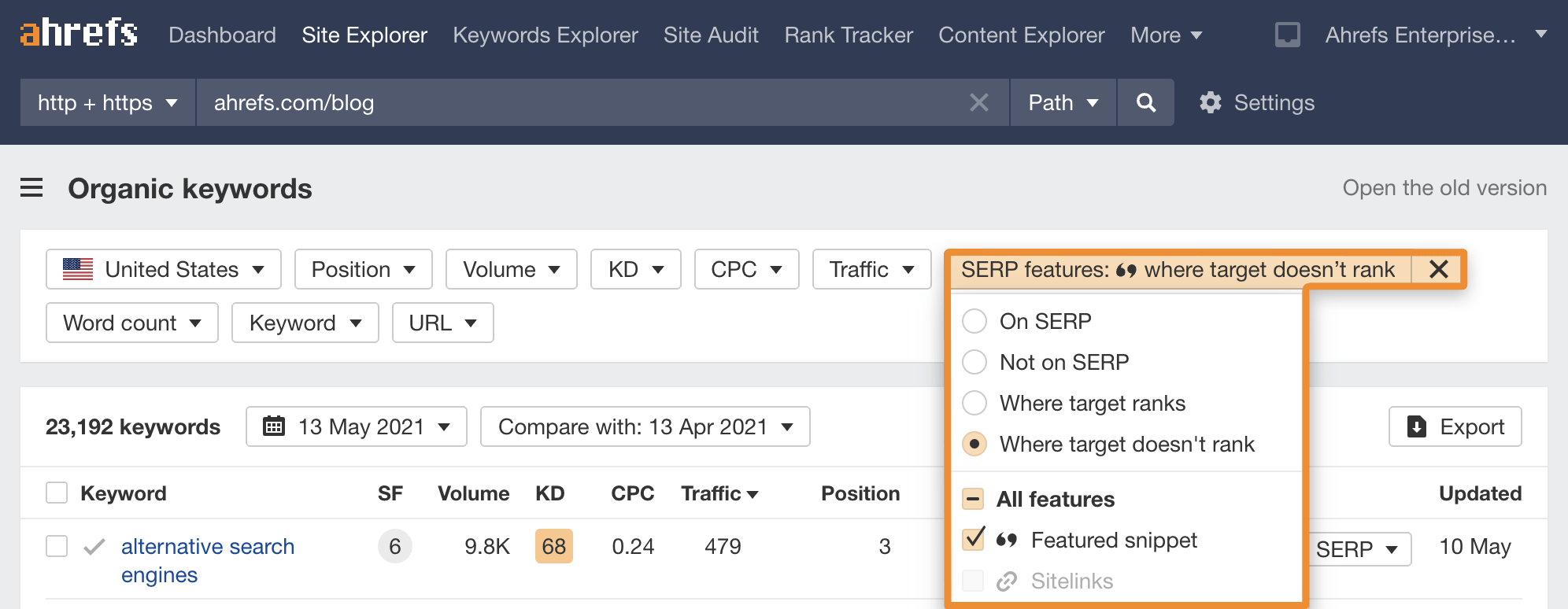Expand the United States country dropdown
Viewport: 1568px width, 609px height.
click(164, 269)
